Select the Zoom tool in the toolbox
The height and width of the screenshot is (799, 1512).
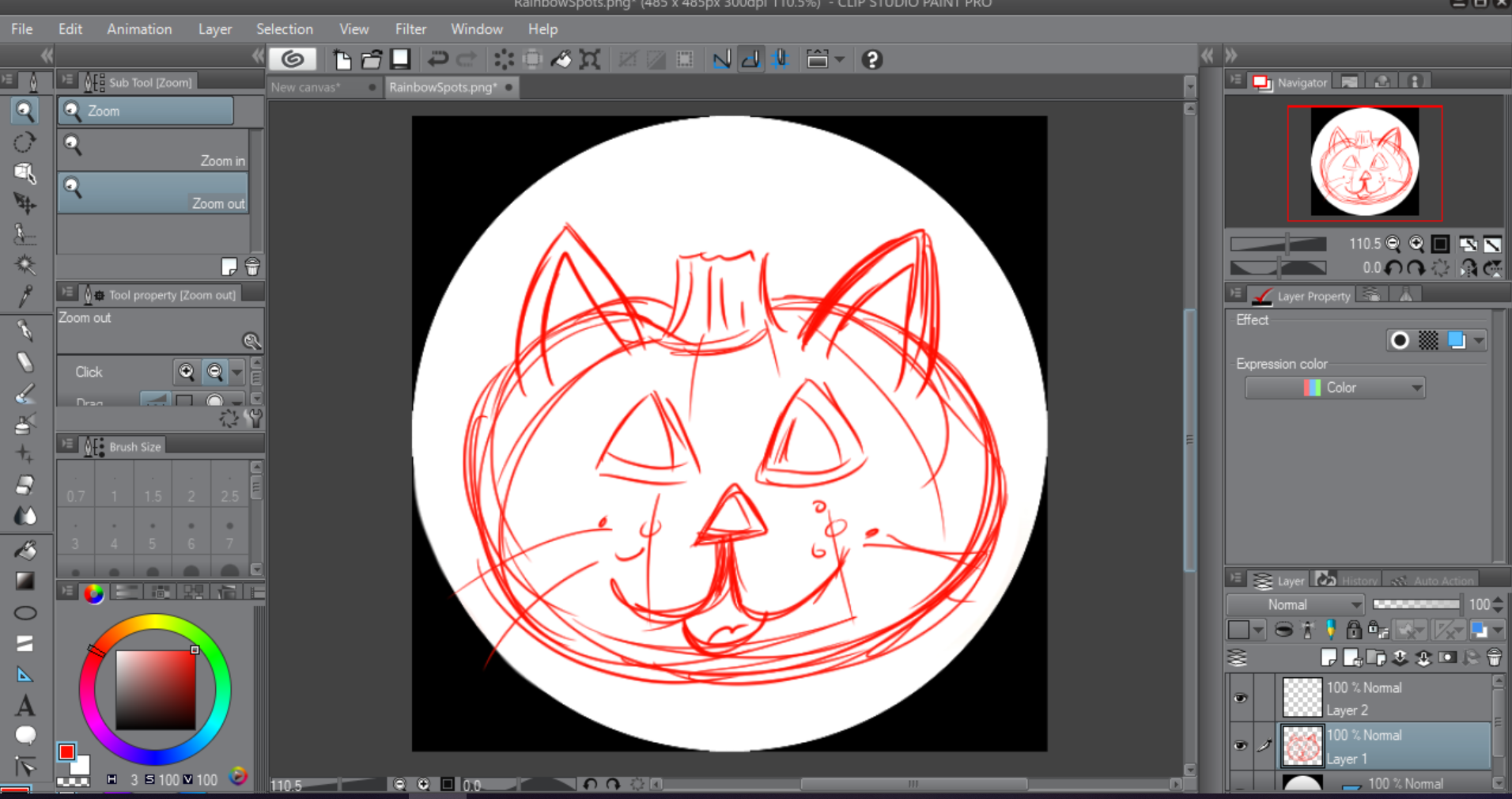point(25,112)
